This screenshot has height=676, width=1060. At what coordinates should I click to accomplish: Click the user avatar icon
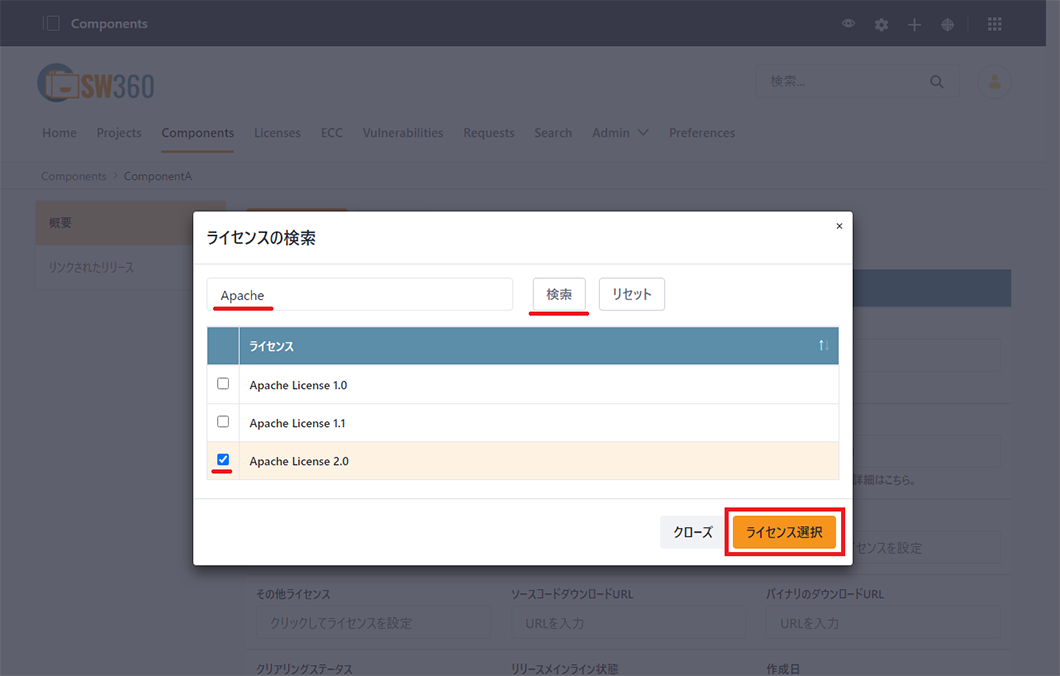(x=994, y=82)
